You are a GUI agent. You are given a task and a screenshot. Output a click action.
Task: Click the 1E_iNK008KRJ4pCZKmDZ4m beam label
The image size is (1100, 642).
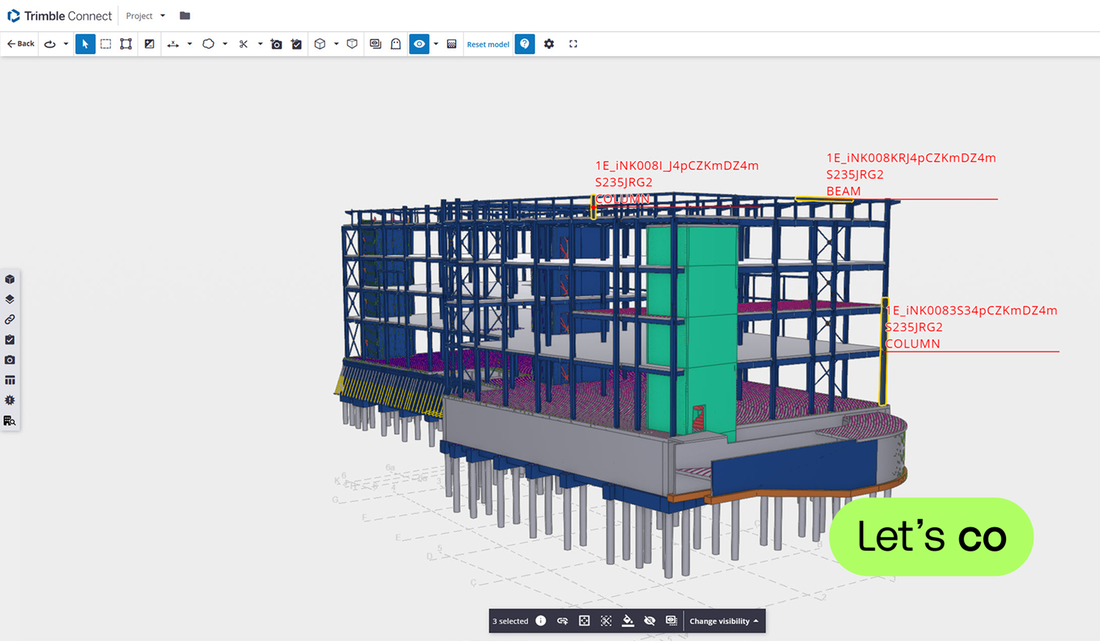(x=911, y=175)
